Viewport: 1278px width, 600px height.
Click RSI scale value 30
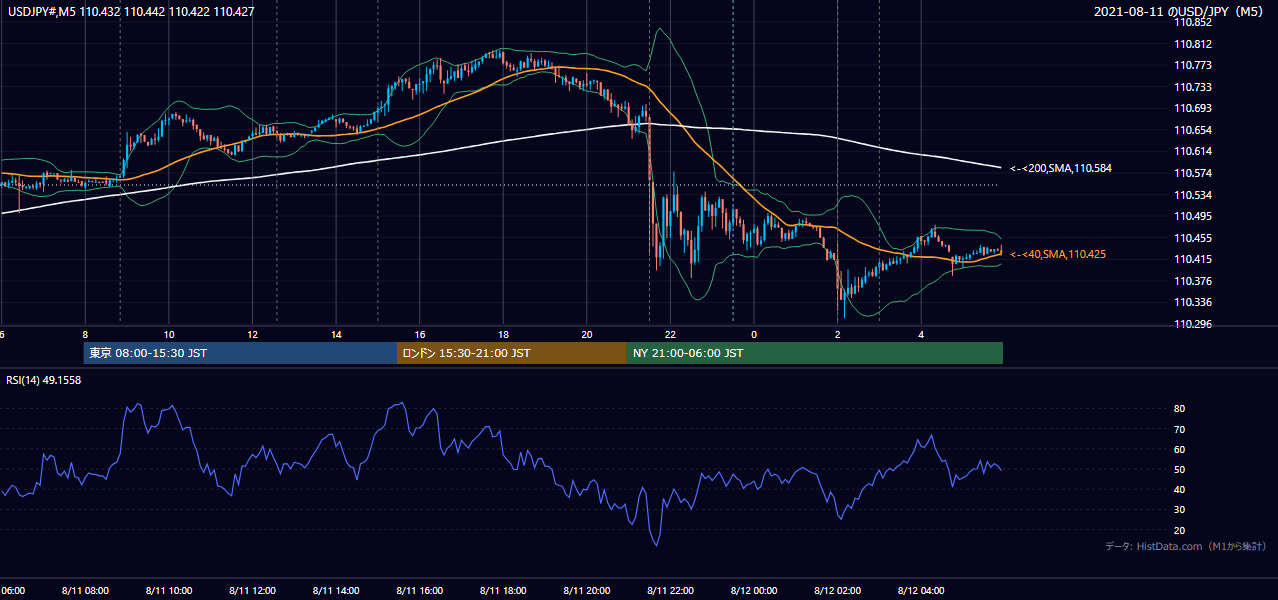tap(1180, 509)
